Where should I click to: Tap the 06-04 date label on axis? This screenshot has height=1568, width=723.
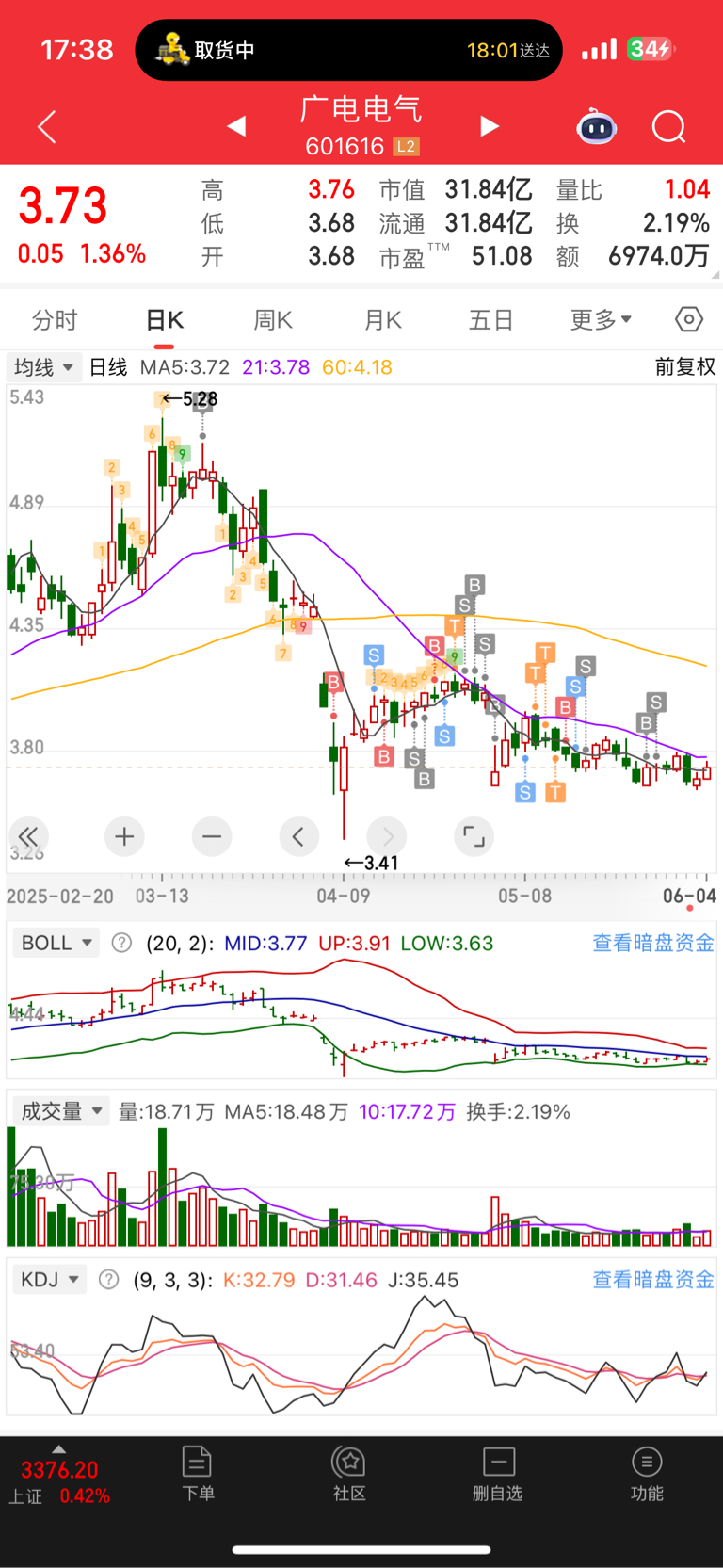click(x=689, y=896)
